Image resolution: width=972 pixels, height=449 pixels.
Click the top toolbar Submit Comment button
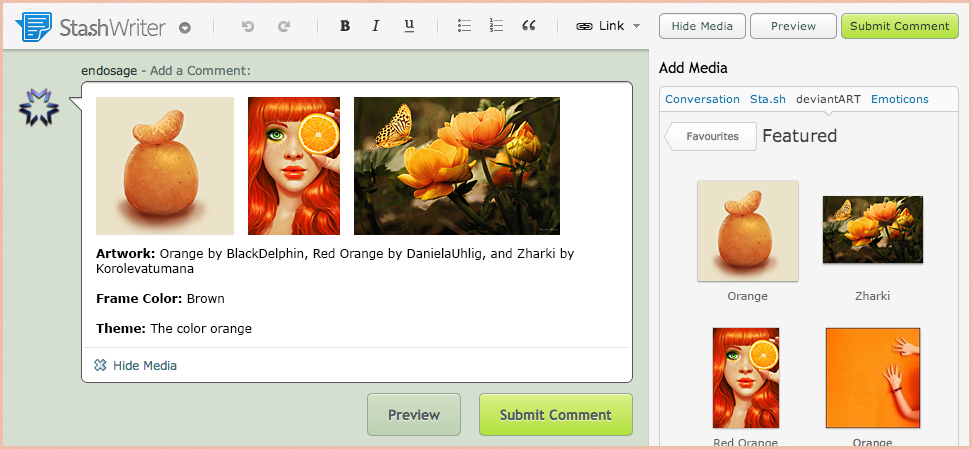pyautogui.click(x=899, y=26)
